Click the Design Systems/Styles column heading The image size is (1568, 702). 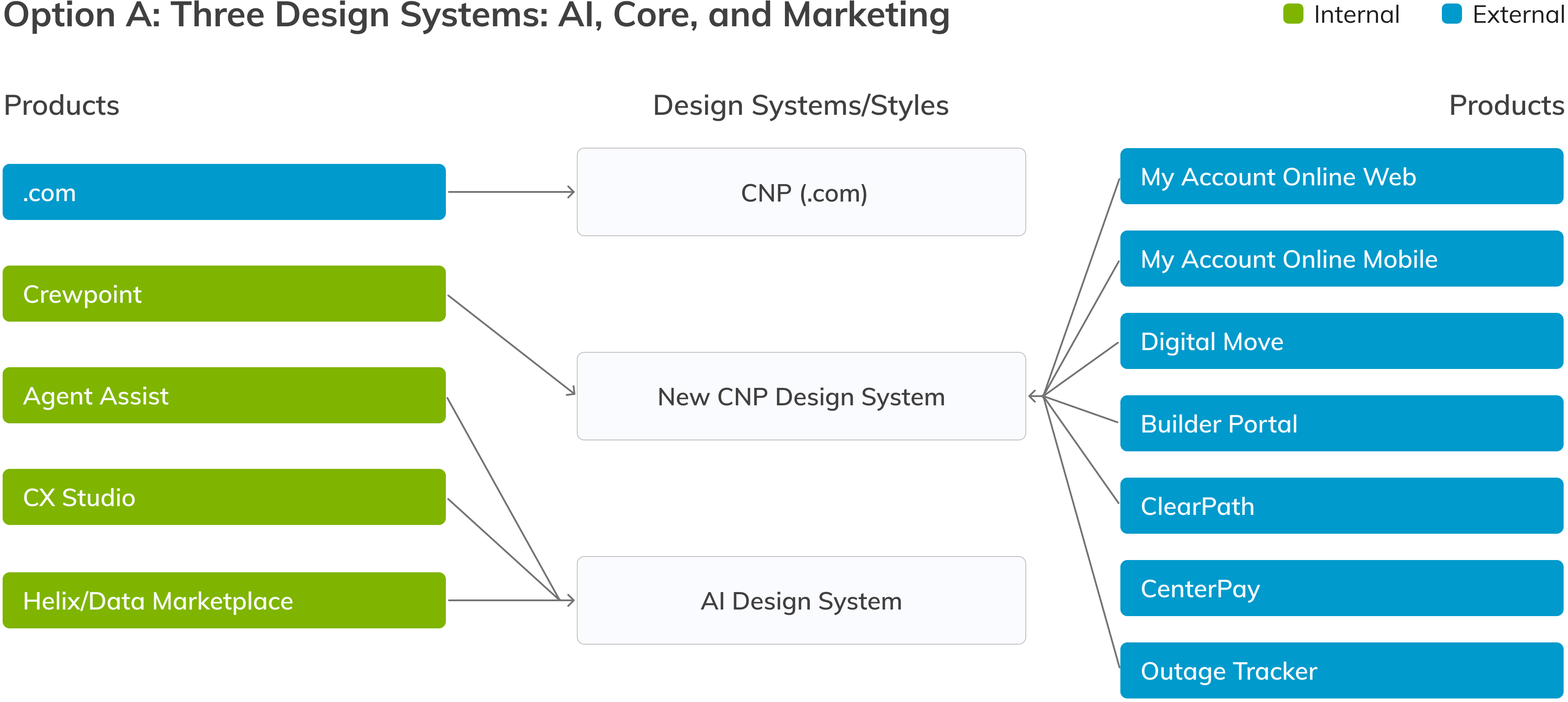pos(801,105)
